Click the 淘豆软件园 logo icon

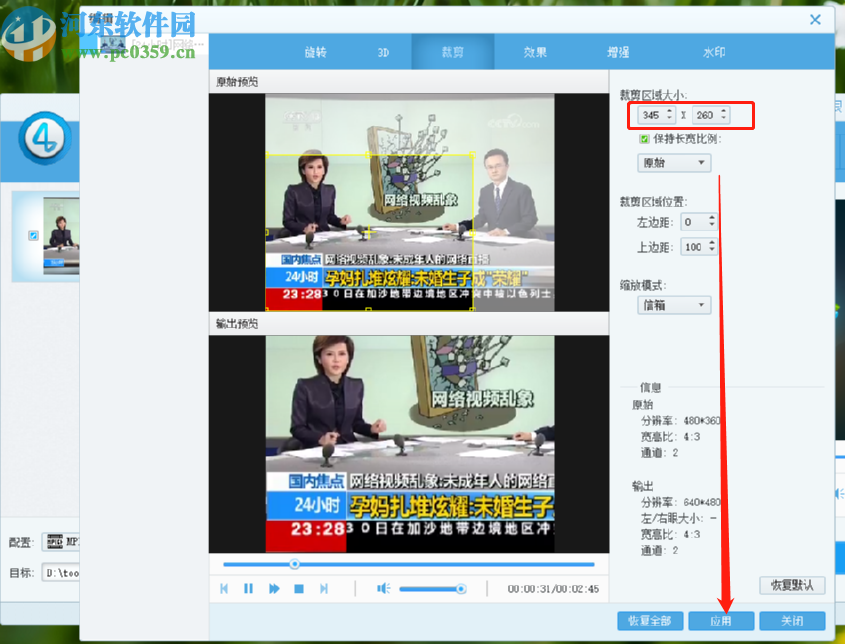tap(30, 30)
